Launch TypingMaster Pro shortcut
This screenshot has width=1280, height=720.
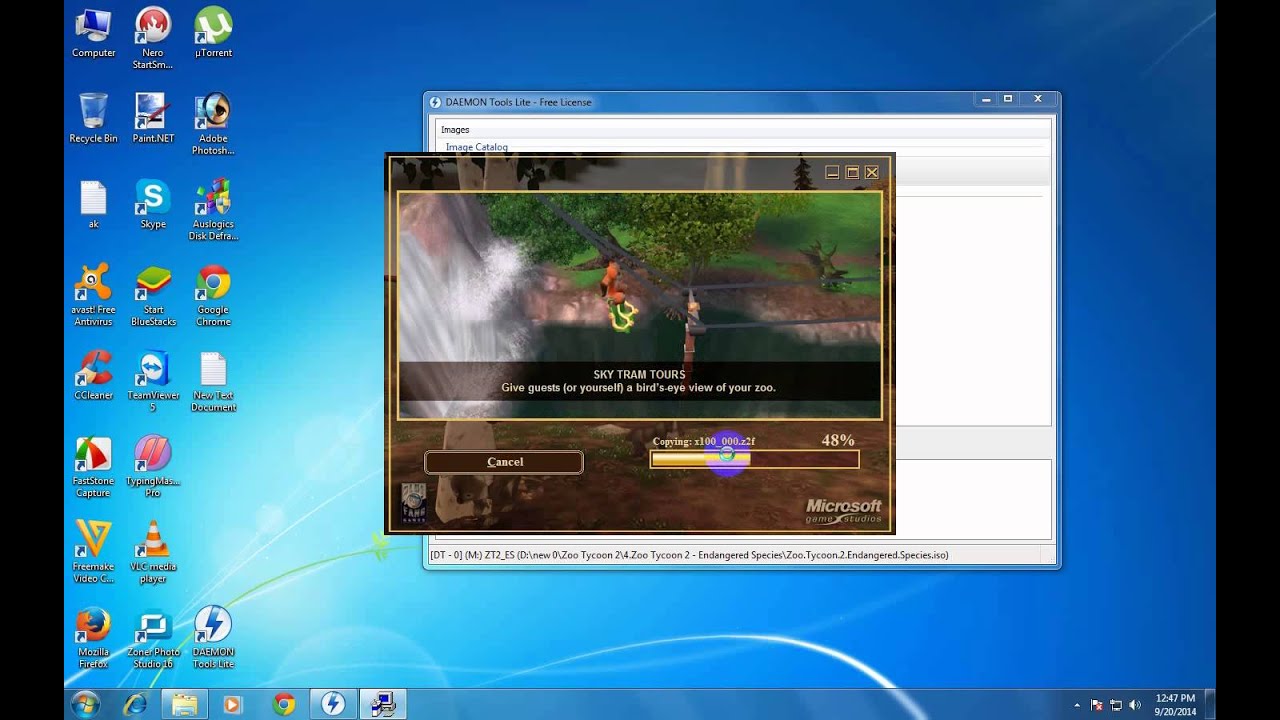click(152, 467)
